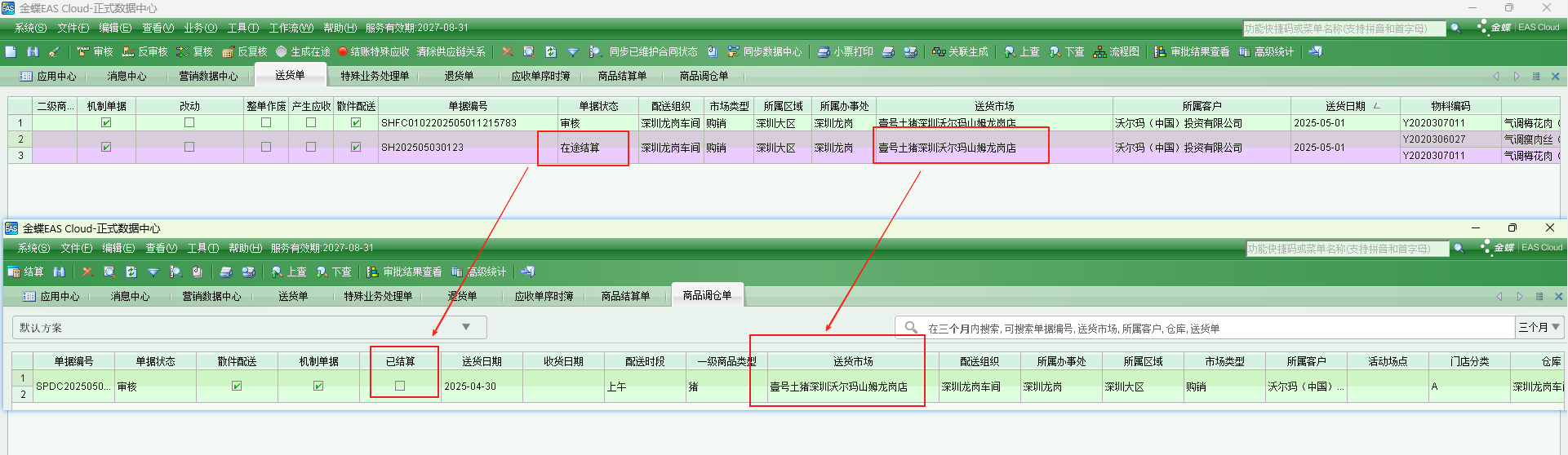Click 反审核 un-audit icon in top window
The width and height of the screenshot is (1568, 455).
click(128, 51)
